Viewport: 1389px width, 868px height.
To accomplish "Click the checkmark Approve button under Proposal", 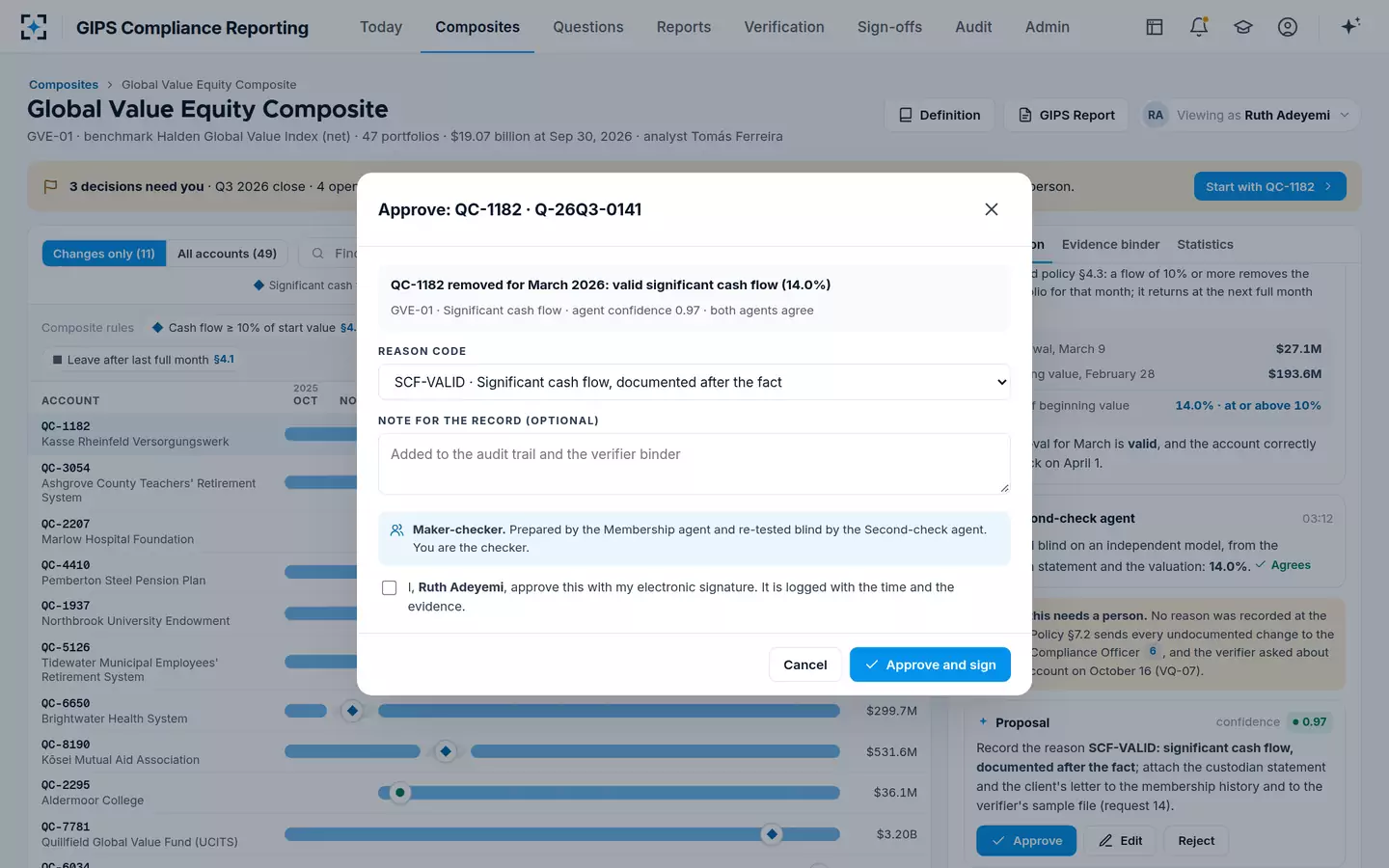I will click(1026, 841).
